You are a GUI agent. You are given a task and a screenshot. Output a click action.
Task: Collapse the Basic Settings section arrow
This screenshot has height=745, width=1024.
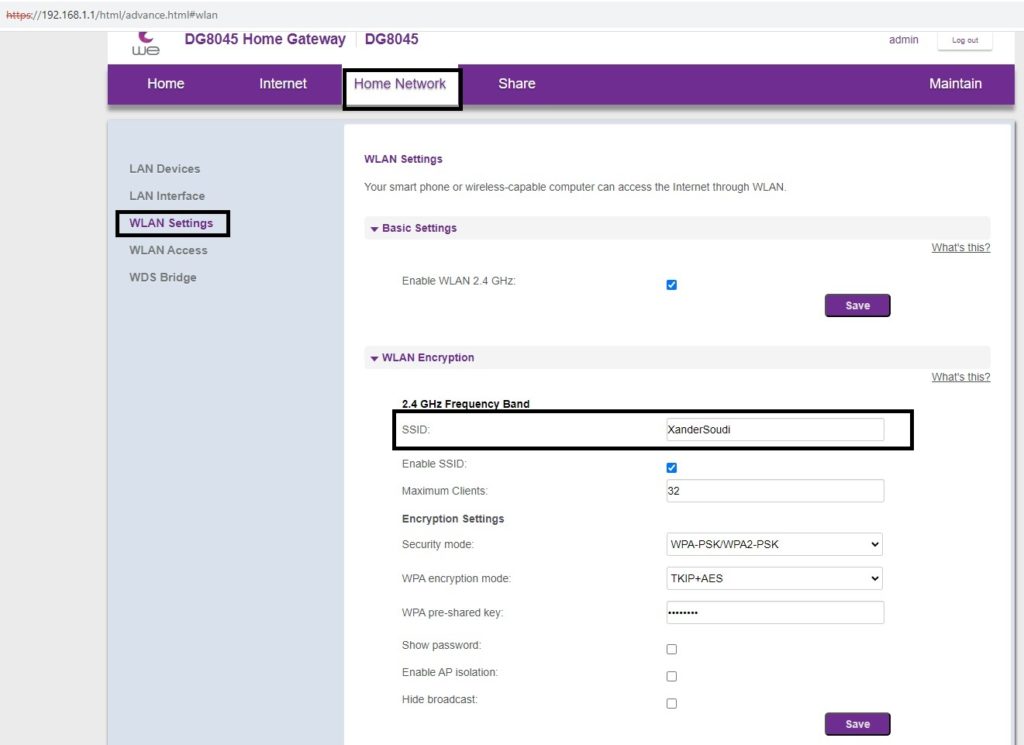(375, 229)
